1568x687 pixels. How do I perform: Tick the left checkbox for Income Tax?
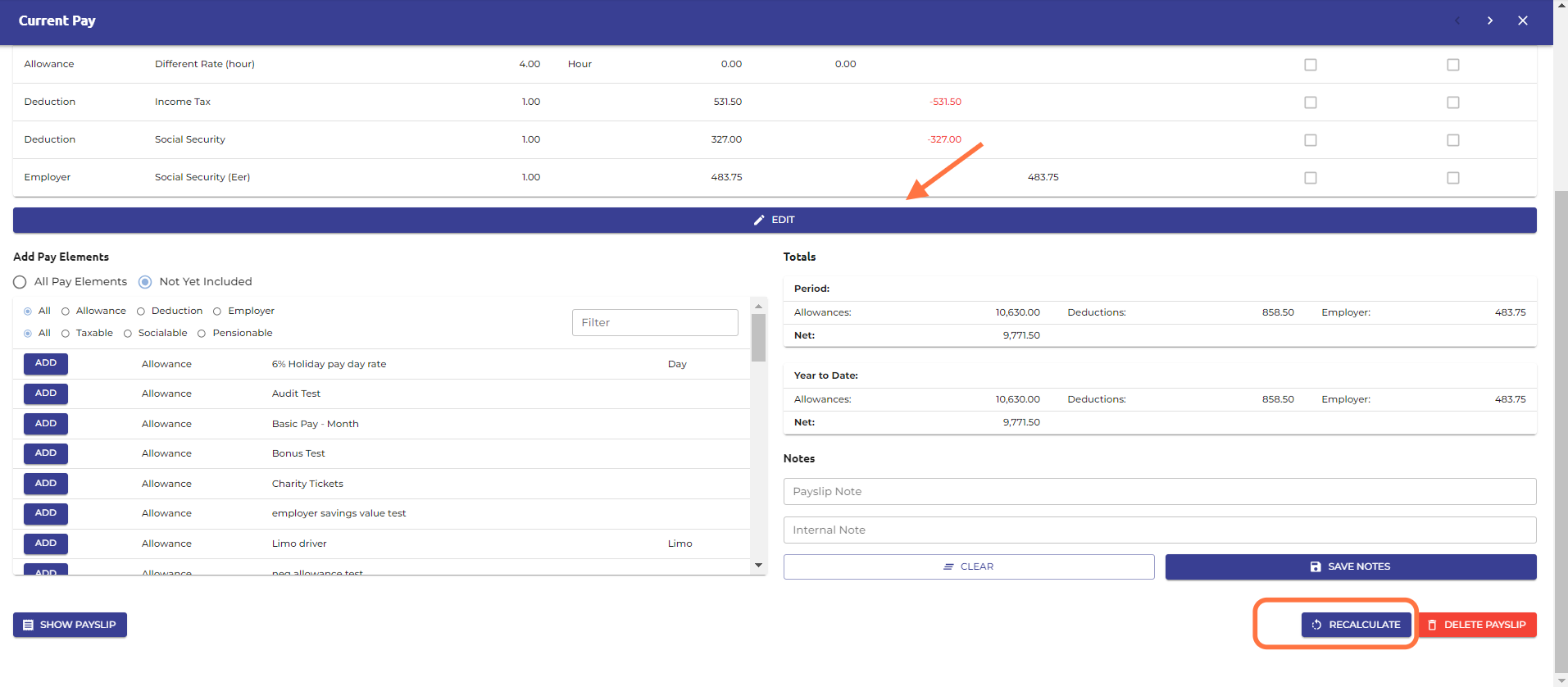pyautogui.click(x=1311, y=102)
